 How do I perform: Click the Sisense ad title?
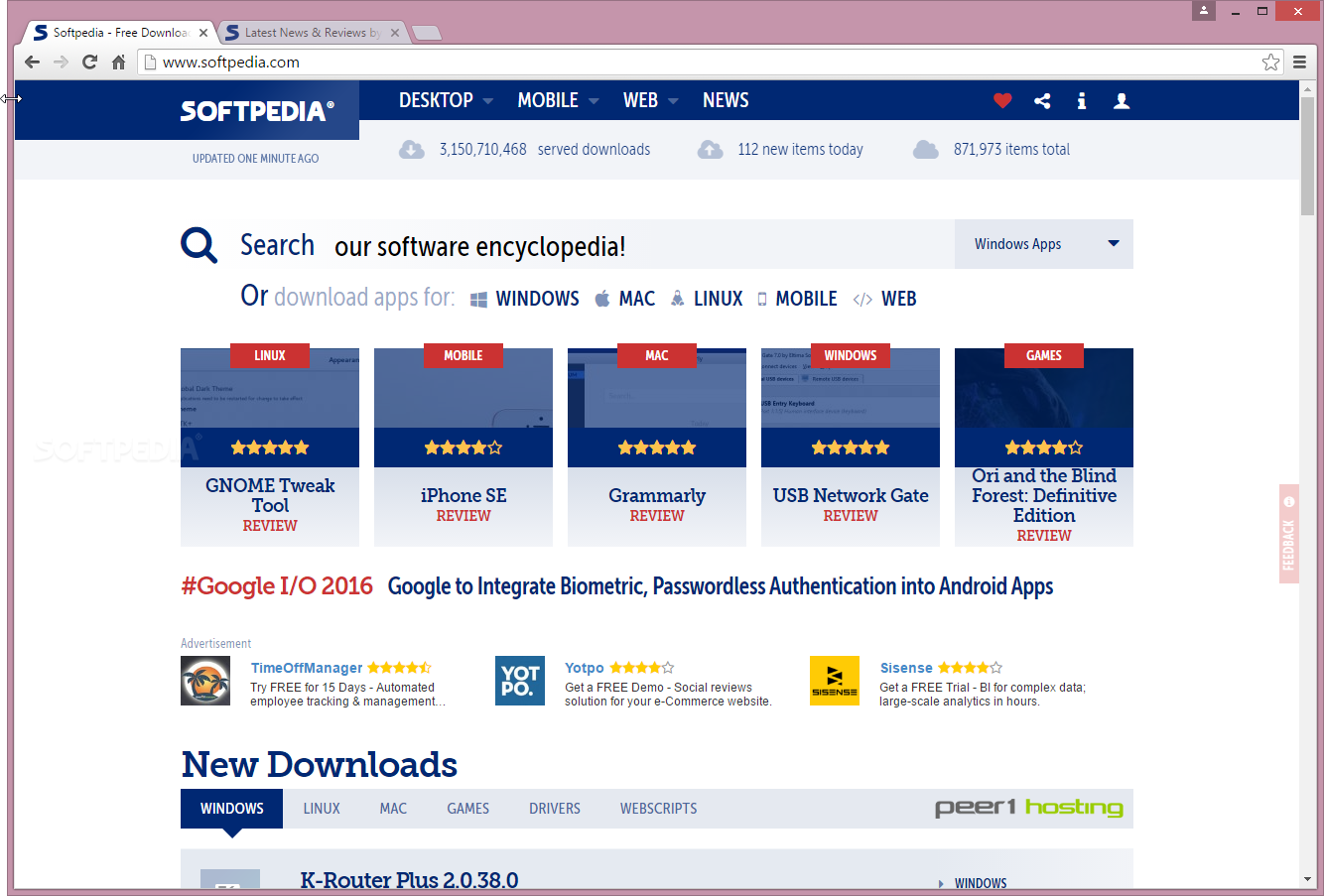coord(906,668)
